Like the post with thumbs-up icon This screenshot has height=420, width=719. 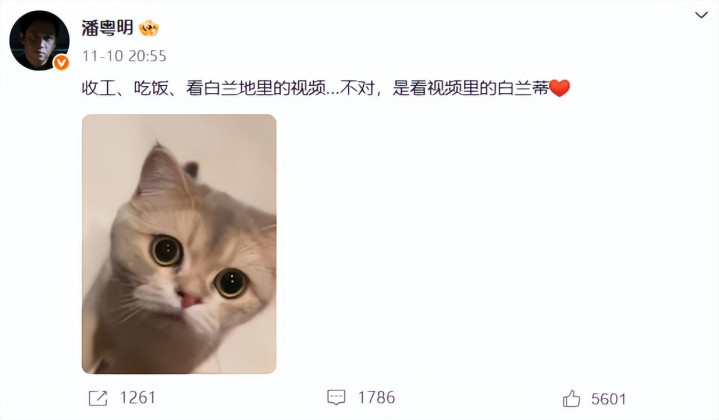571,398
